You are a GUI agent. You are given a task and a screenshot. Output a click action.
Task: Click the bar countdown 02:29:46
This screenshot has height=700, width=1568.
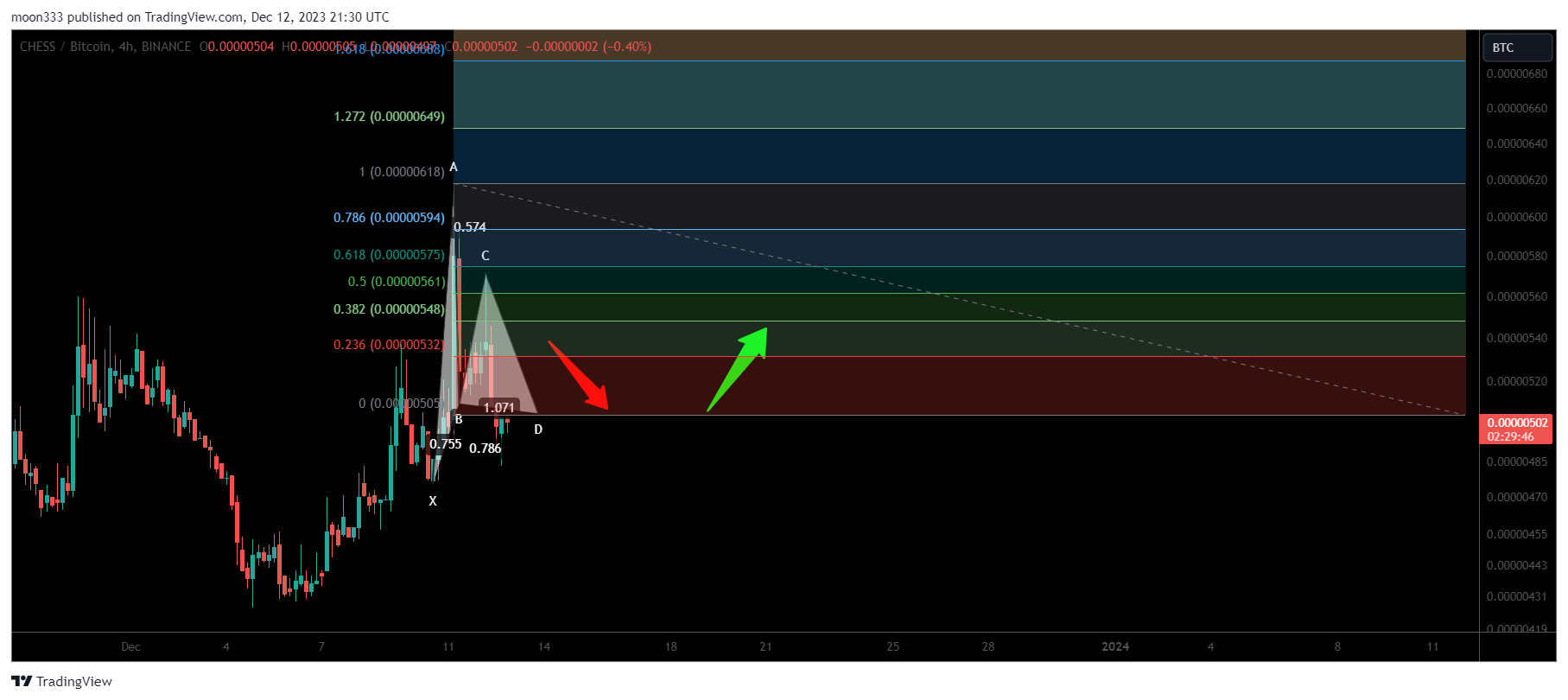point(1510,436)
